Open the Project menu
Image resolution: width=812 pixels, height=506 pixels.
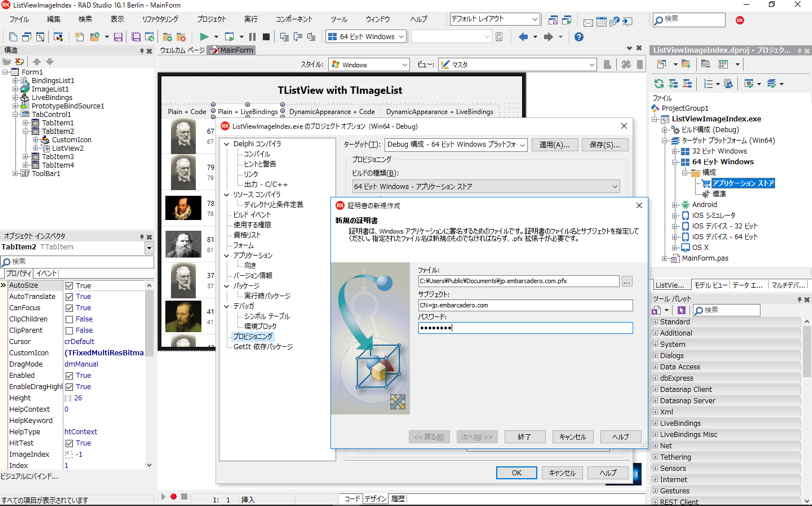click(x=211, y=19)
